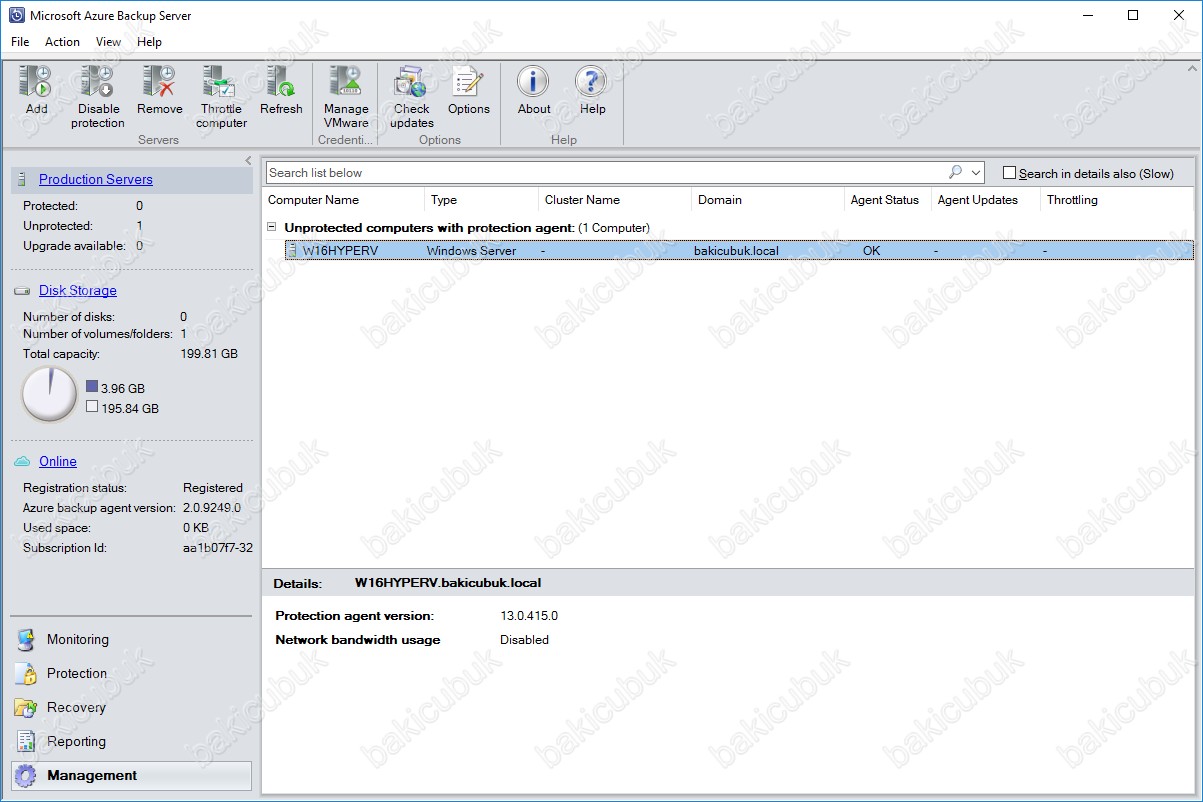Click the Reporting navigation icon

(x=26, y=742)
